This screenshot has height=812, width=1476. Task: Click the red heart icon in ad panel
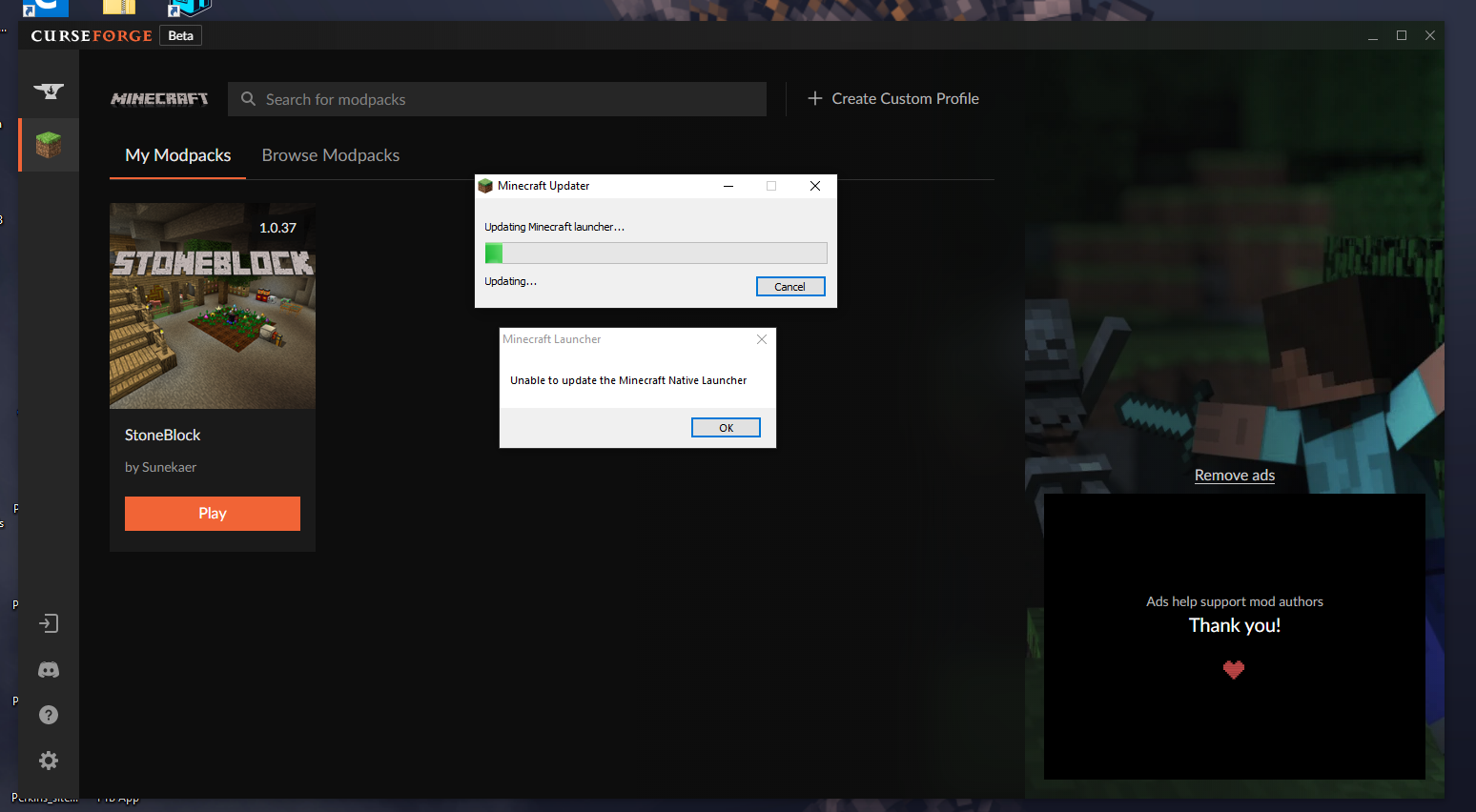pyautogui.click(x=1234, y=669)
